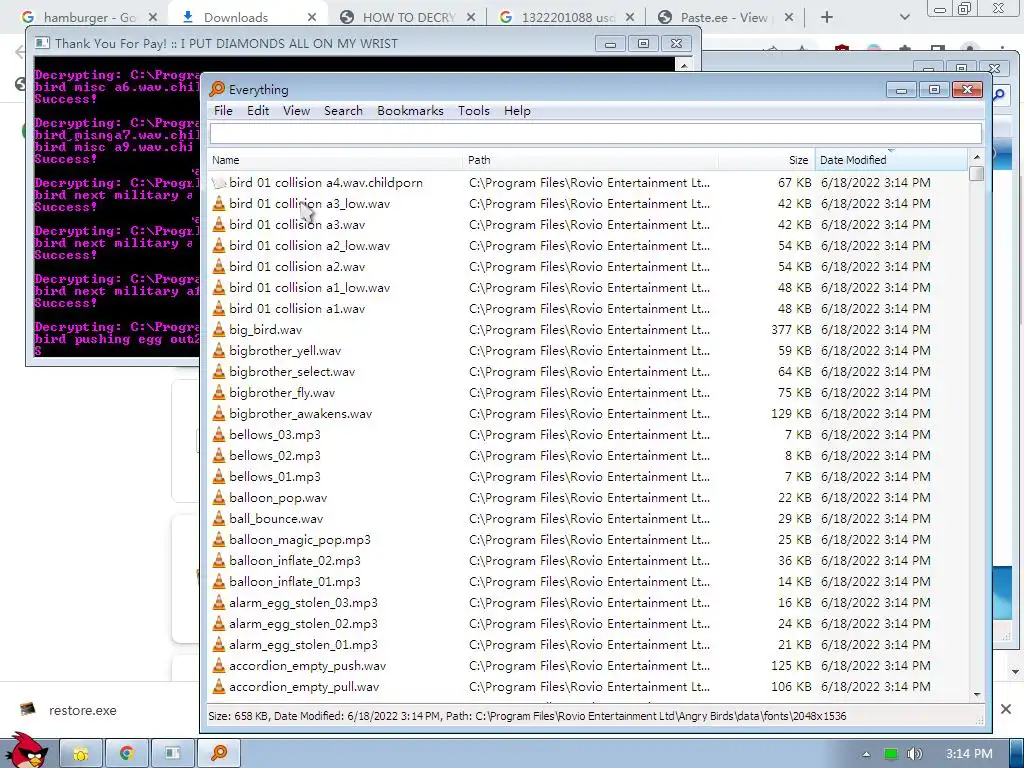Click VLC icon of bigbrother_fly.wav
This screenshot has width=1024, height=768.
click(x=219, y=392)
